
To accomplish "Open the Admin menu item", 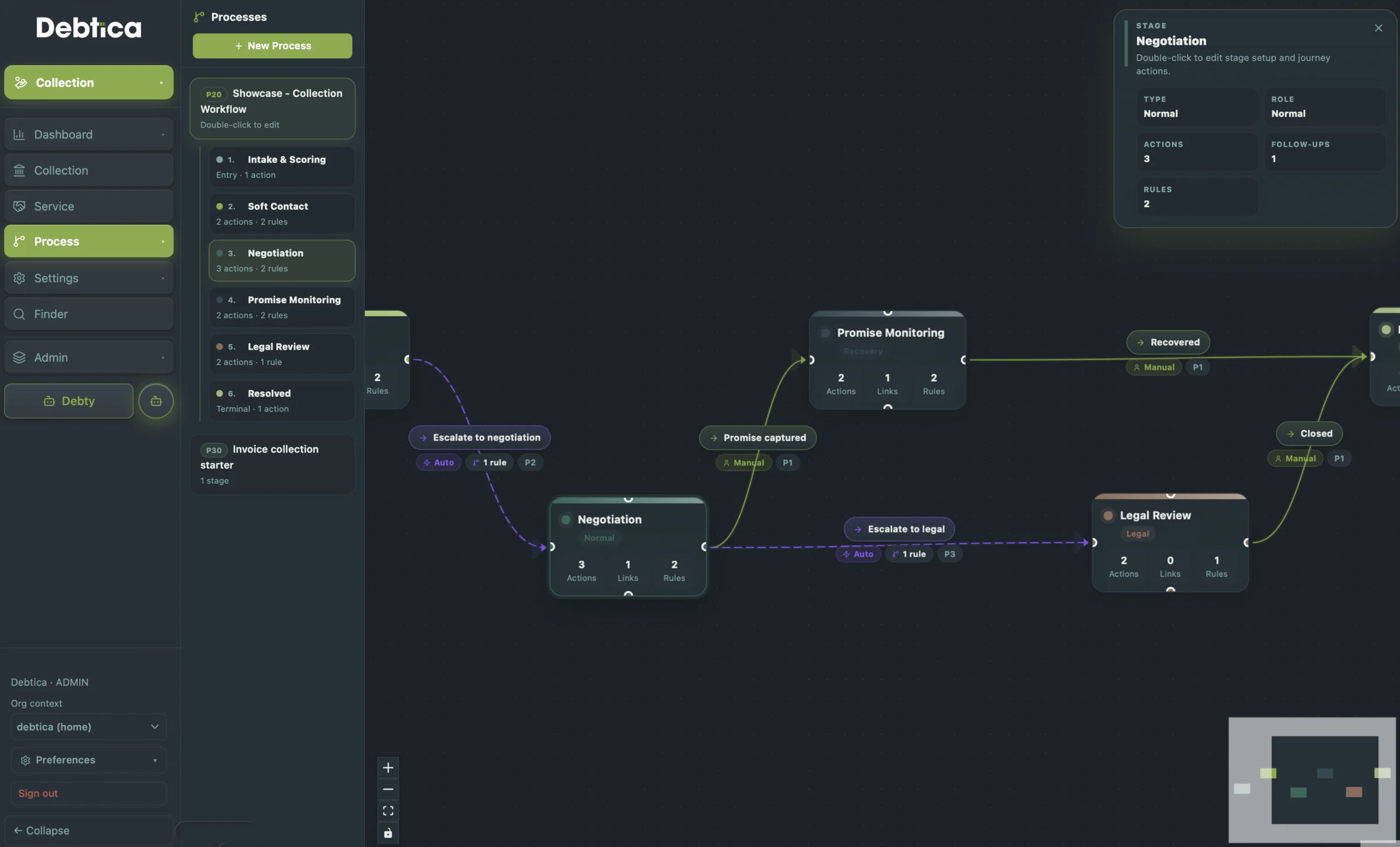I will (x=89, y=357).
